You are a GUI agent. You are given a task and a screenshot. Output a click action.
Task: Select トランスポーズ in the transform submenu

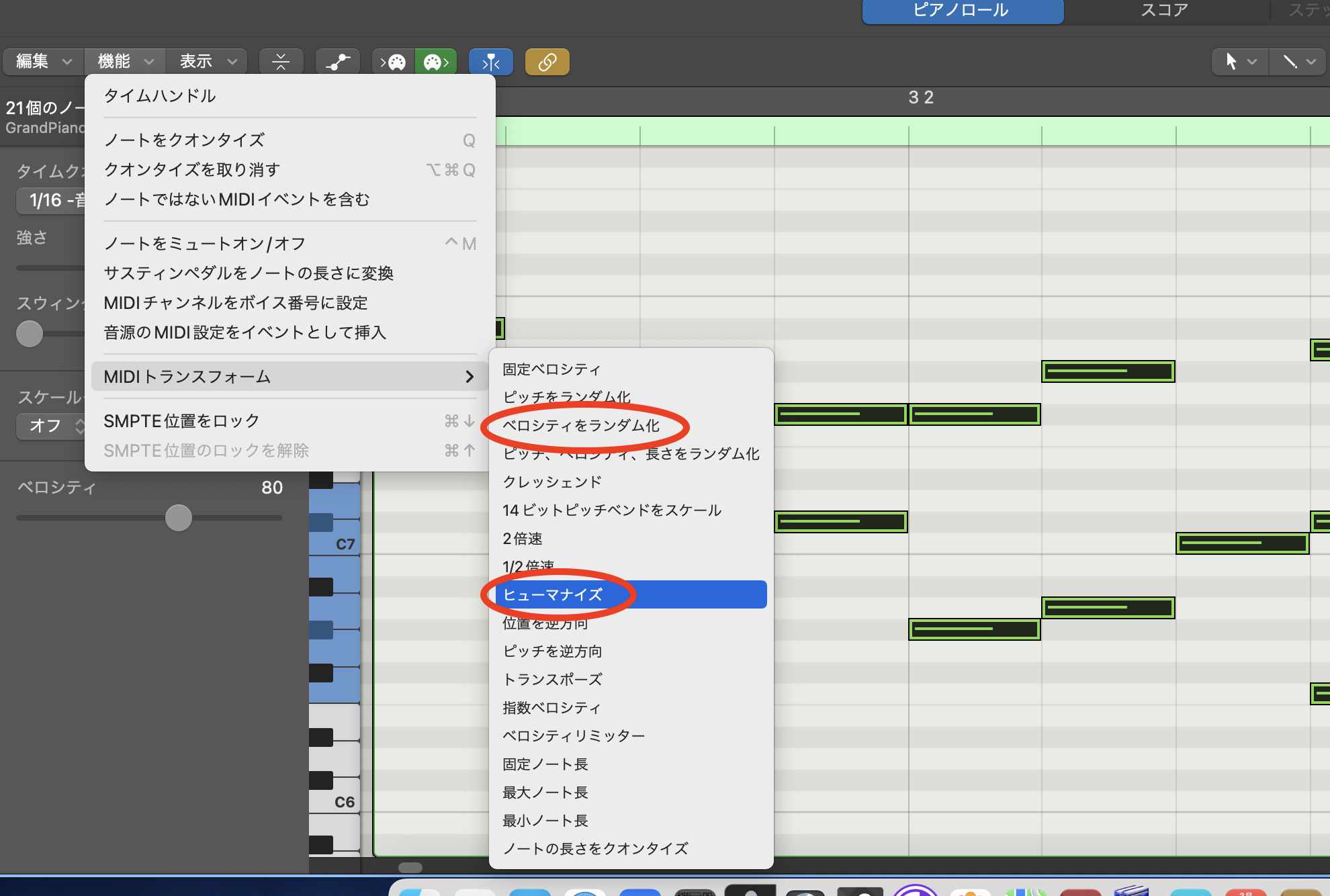pyautogui.click(x=552, y=679)
